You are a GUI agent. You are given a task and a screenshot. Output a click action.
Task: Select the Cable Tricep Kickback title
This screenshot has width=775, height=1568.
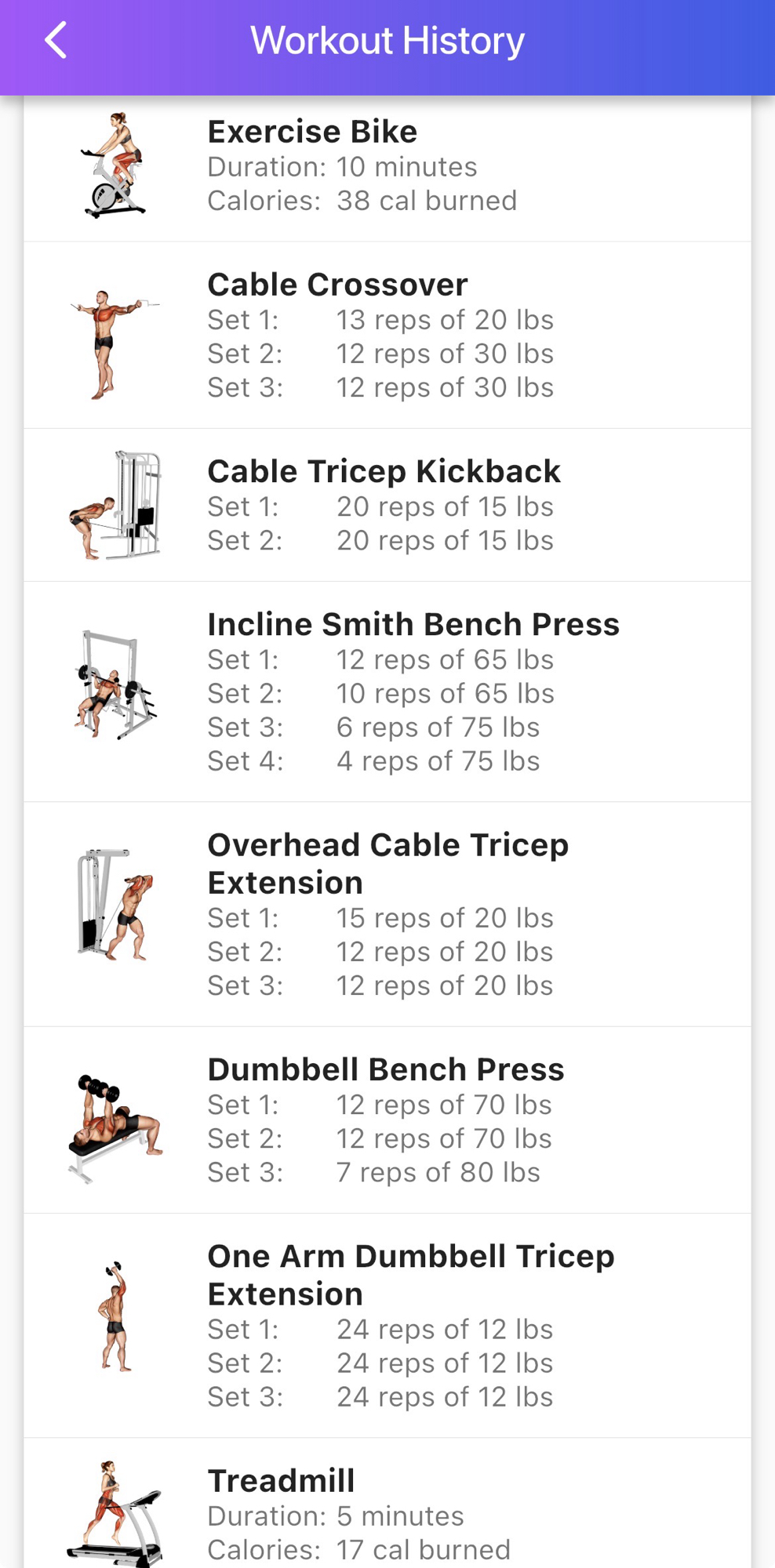pos(384,471)
